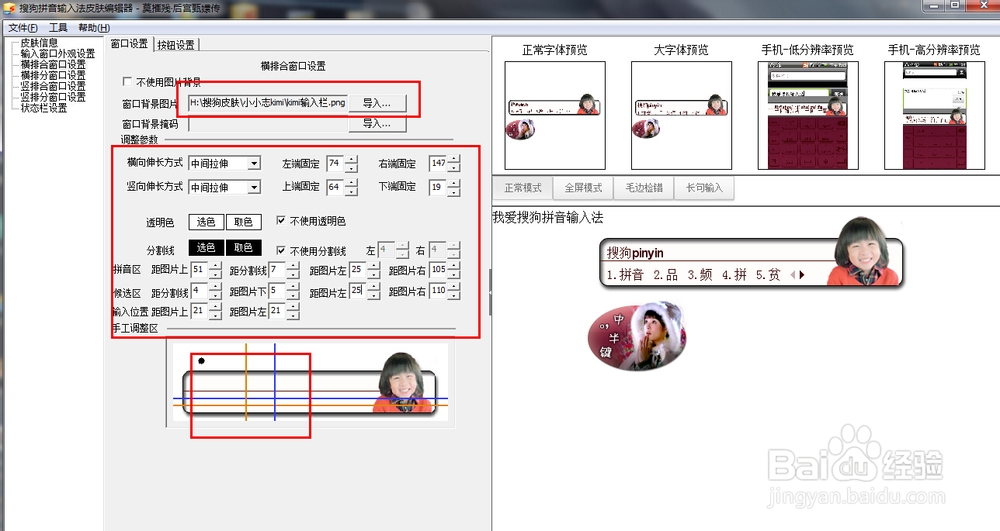Click 输入位置 距图片上 value field

(200, 312)
